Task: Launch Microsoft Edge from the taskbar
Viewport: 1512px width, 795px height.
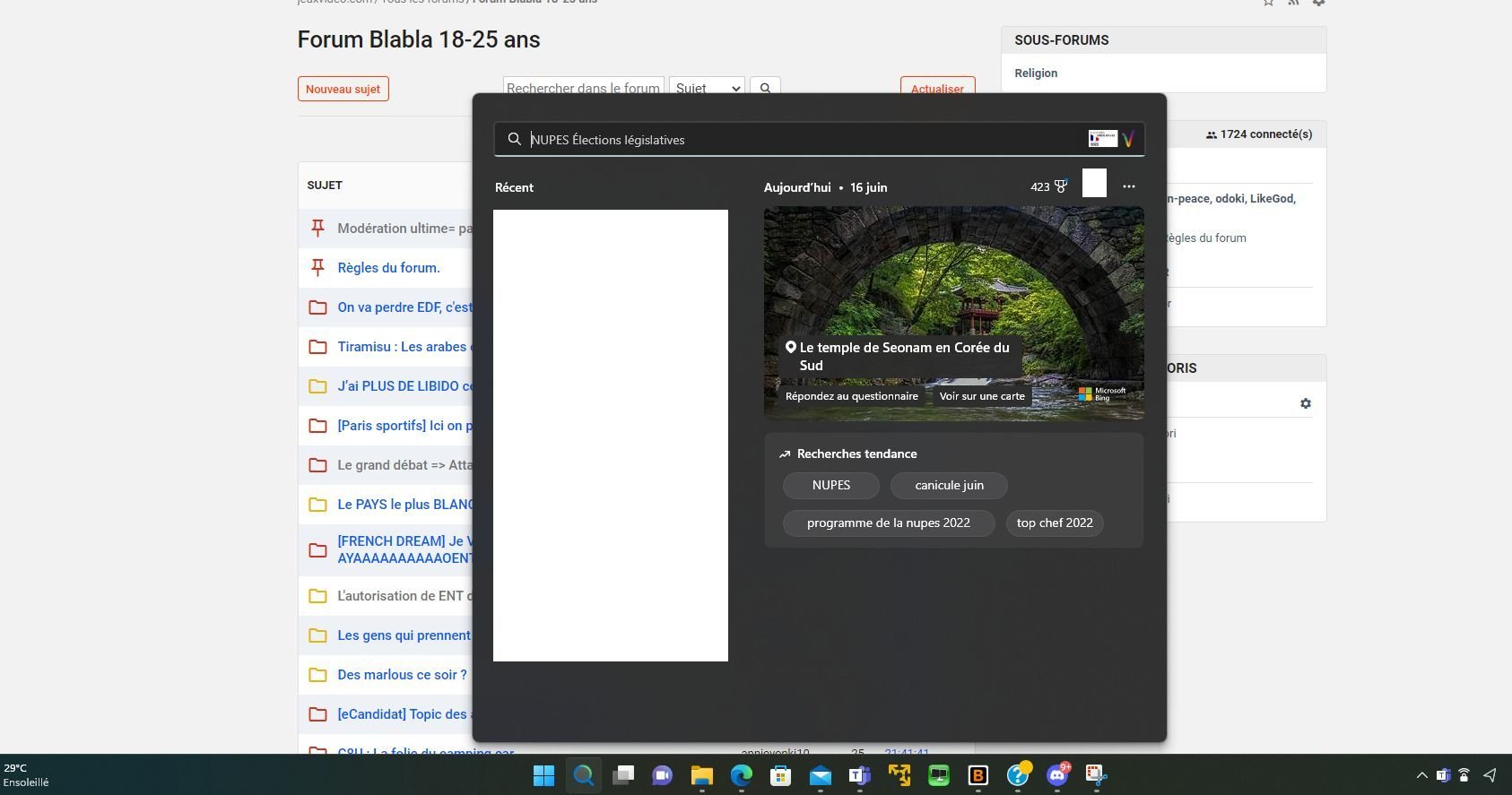Action: point(741,775)
